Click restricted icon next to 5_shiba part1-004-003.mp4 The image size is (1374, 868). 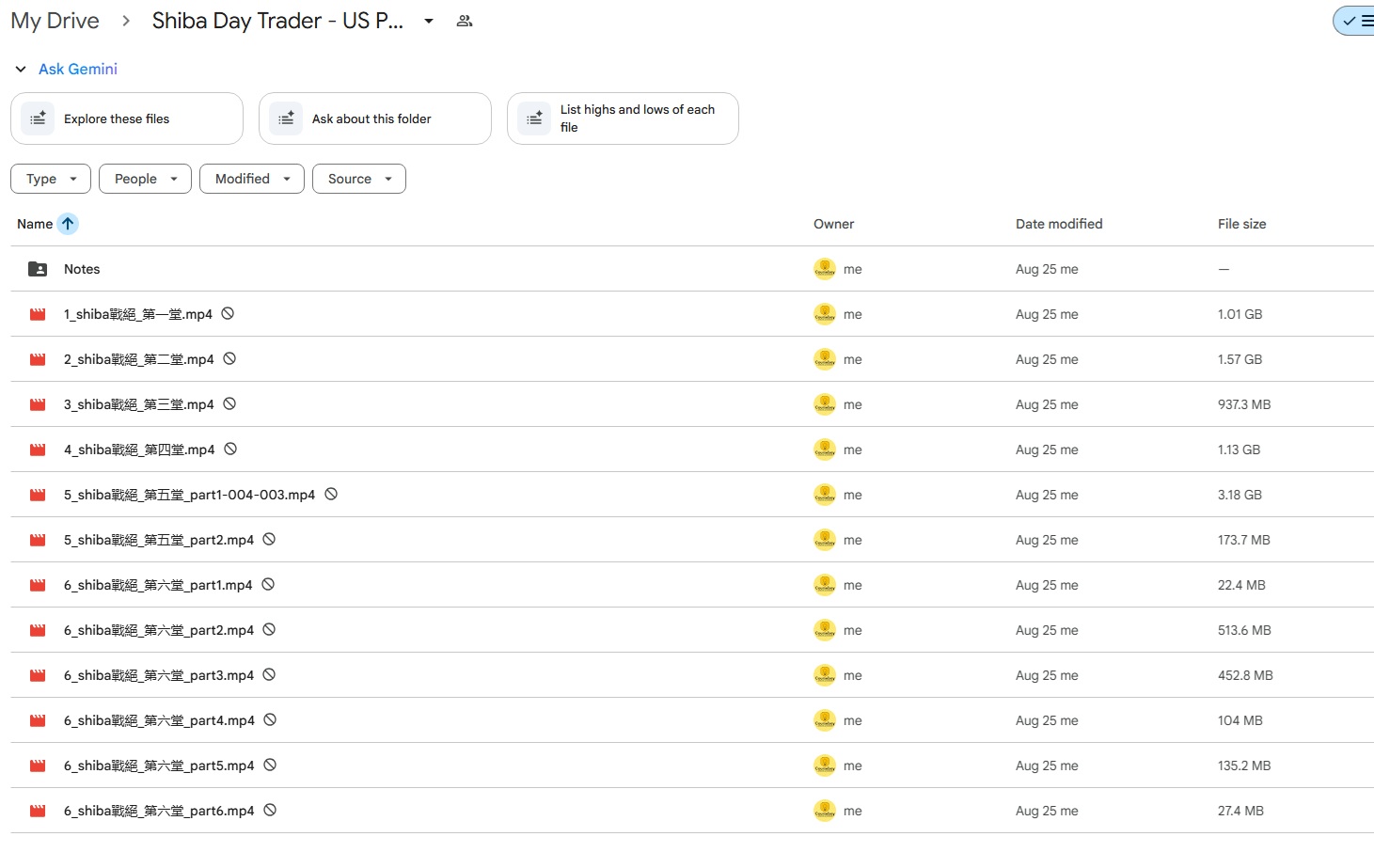[331, 495]
